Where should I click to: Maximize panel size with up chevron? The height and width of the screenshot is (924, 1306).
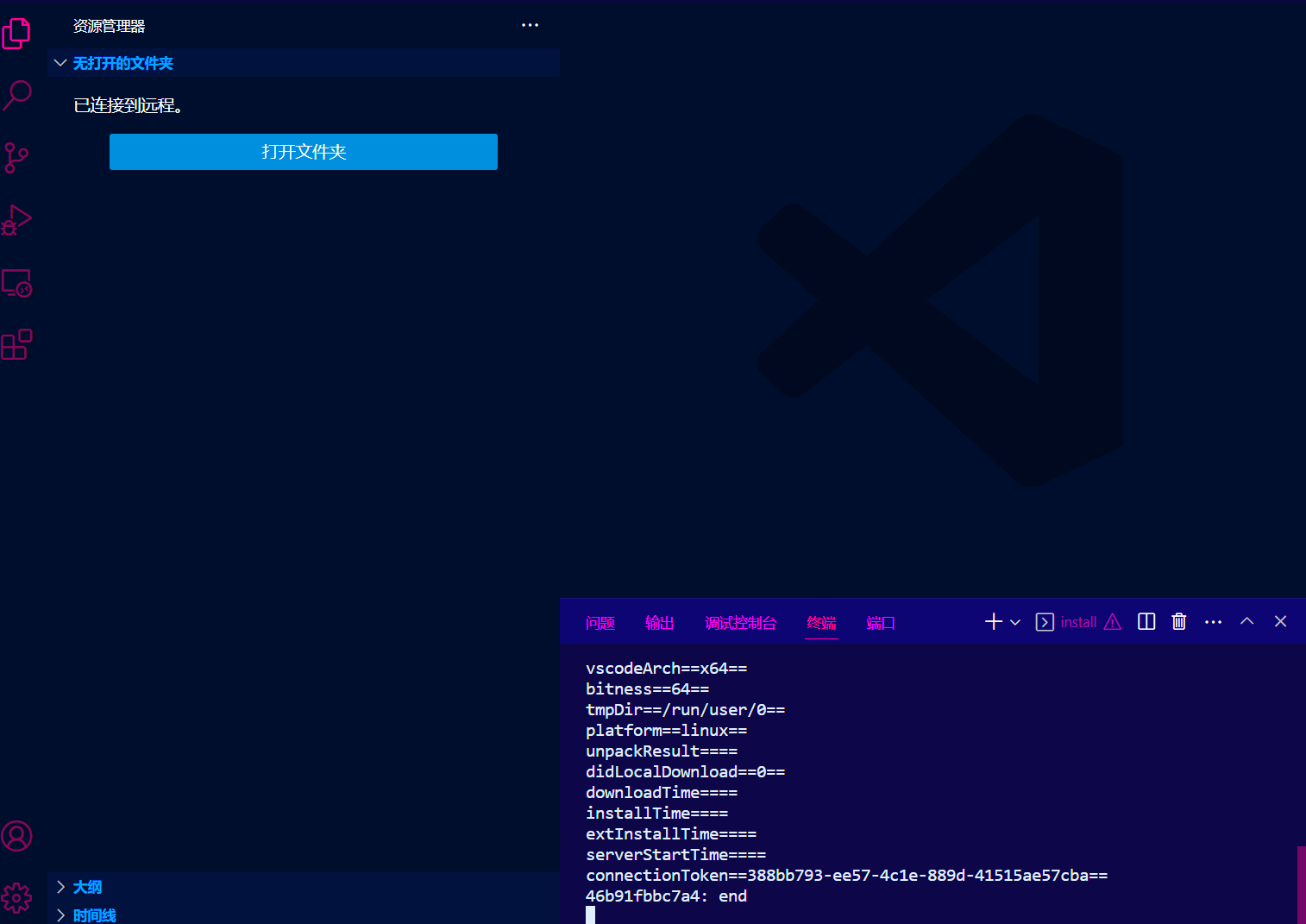point(1246,621)
